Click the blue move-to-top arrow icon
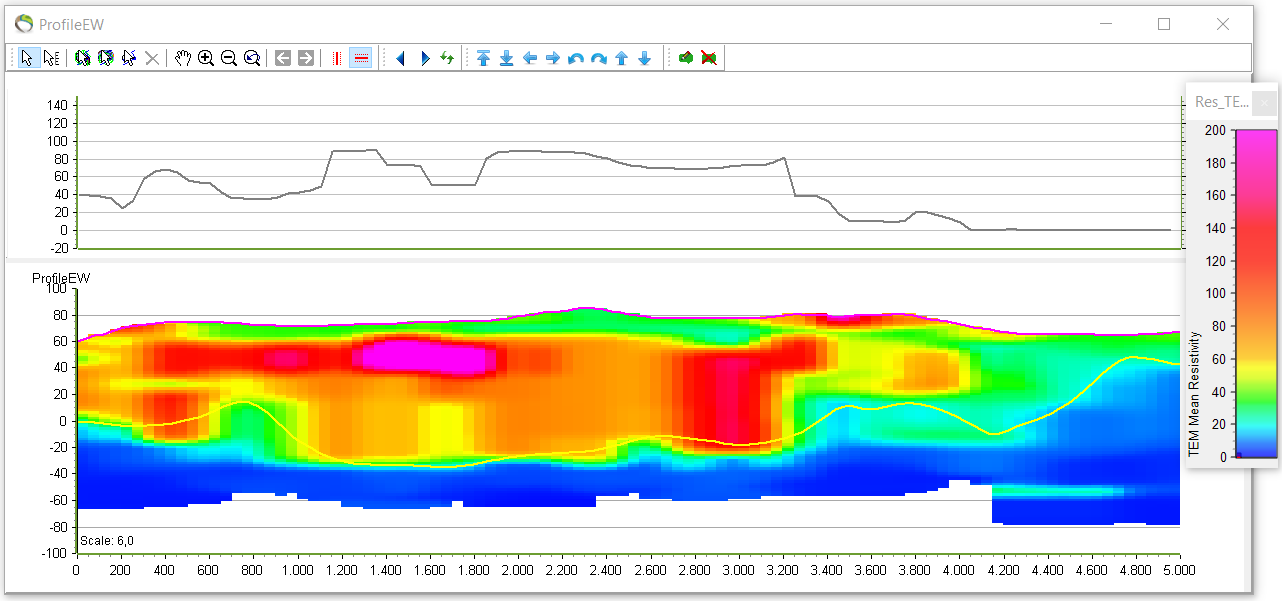Image resolution: width=1282 pixels, height=601 pixels. 483,57
